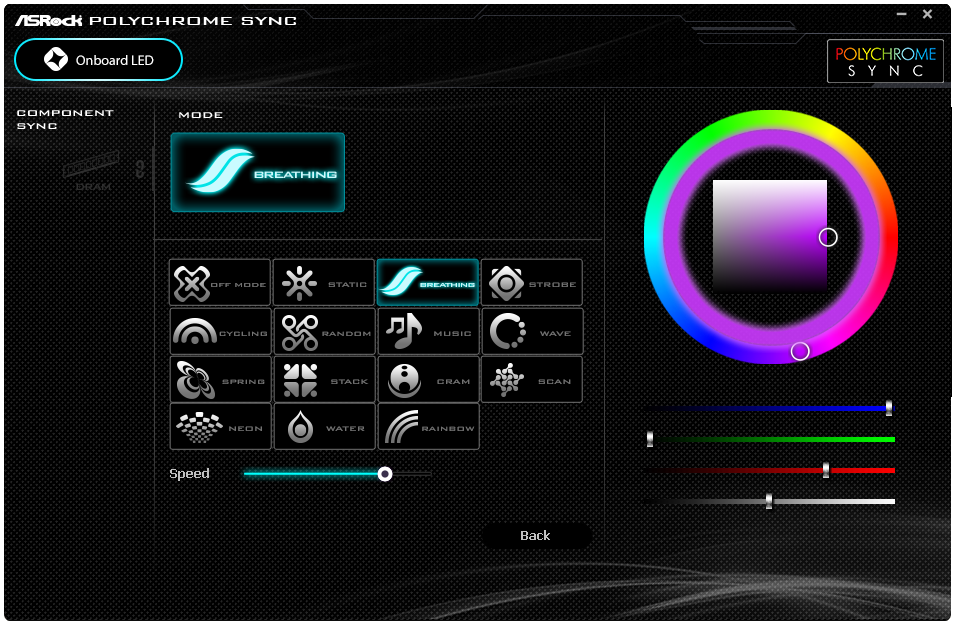Click the Back button

[x=537, y=536]
